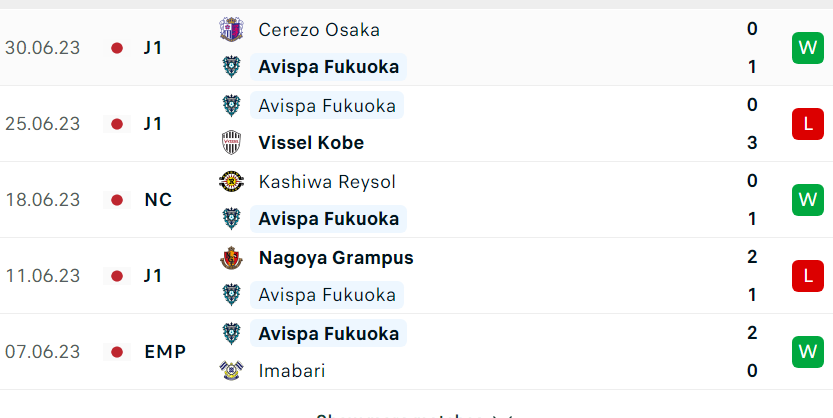Click the green W badge for the Imabari match
The width and height of the screenshot is (833, 418).
808,352
